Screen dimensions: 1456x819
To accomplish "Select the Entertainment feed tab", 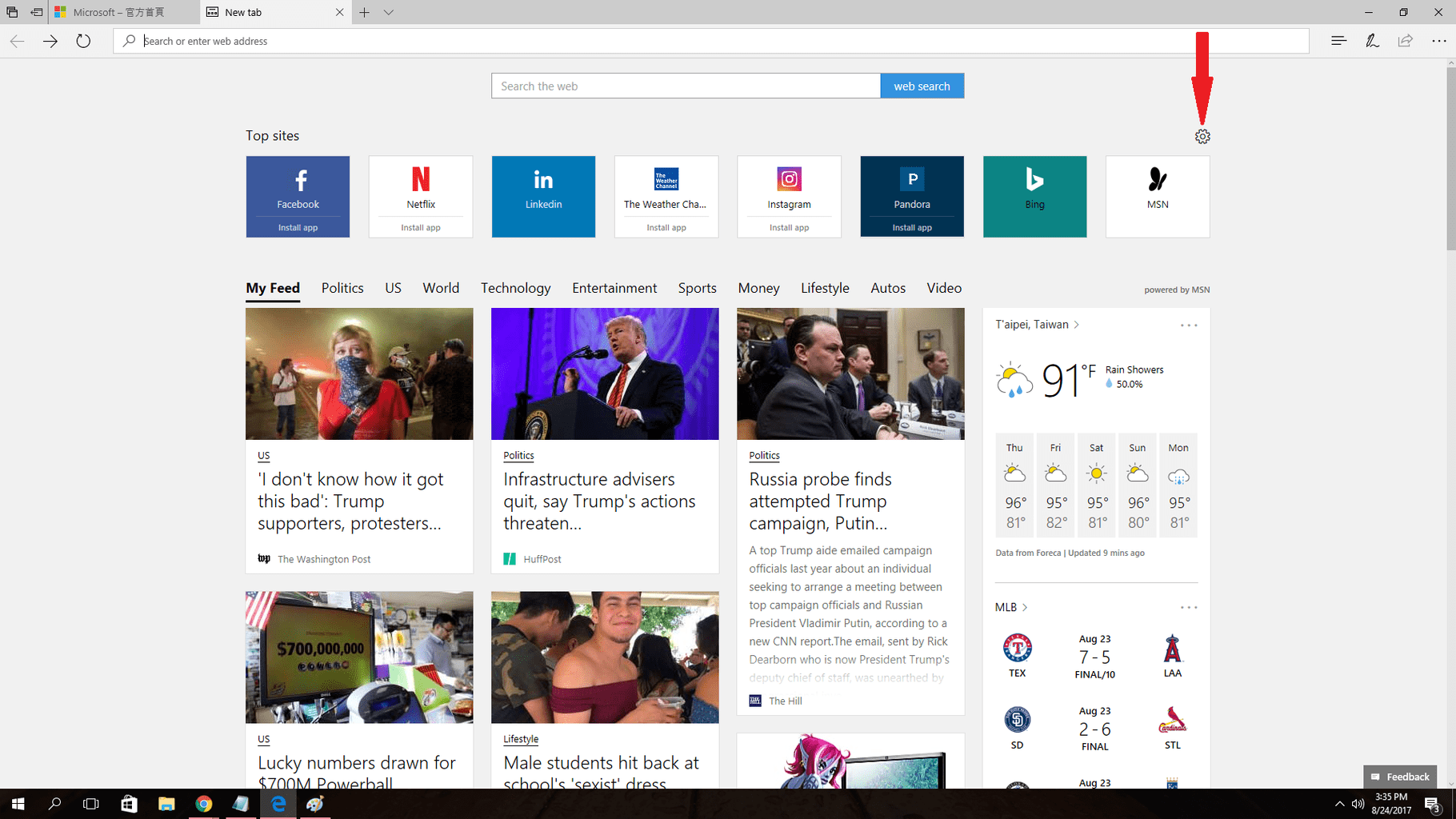I will coord(614,288).
